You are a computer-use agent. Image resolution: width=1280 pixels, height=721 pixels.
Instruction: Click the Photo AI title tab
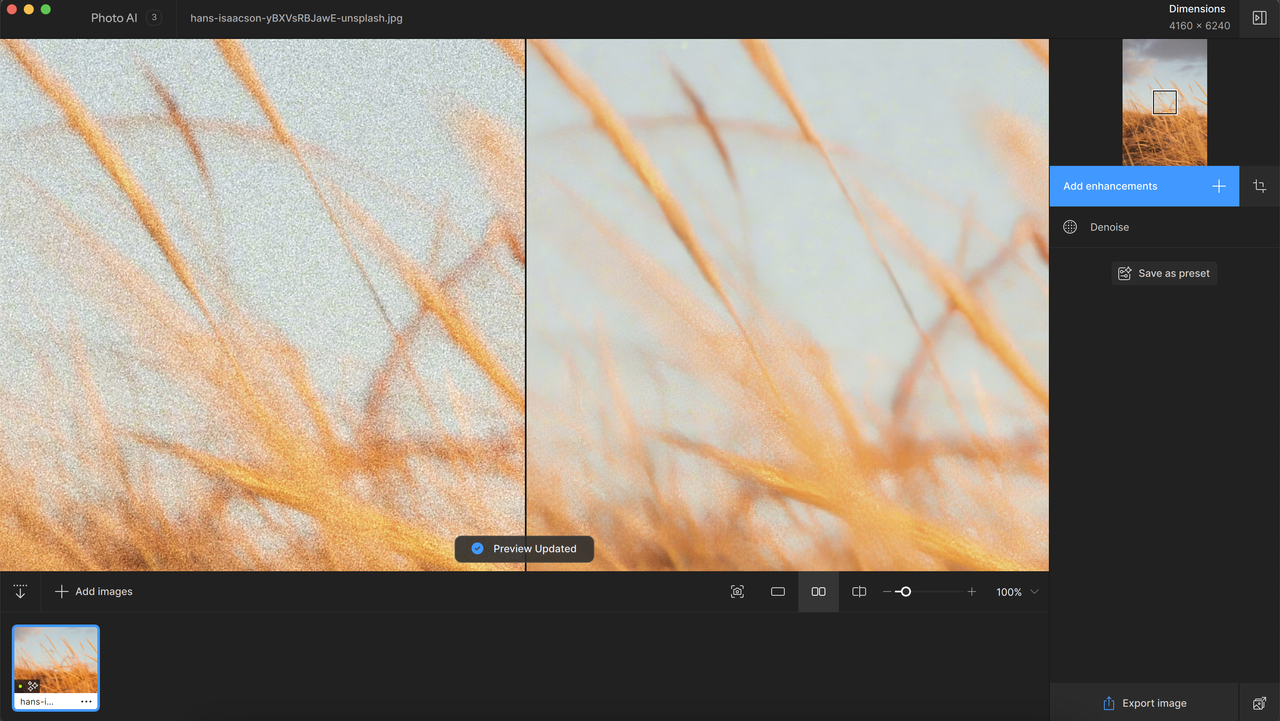[x=114, y=18]
